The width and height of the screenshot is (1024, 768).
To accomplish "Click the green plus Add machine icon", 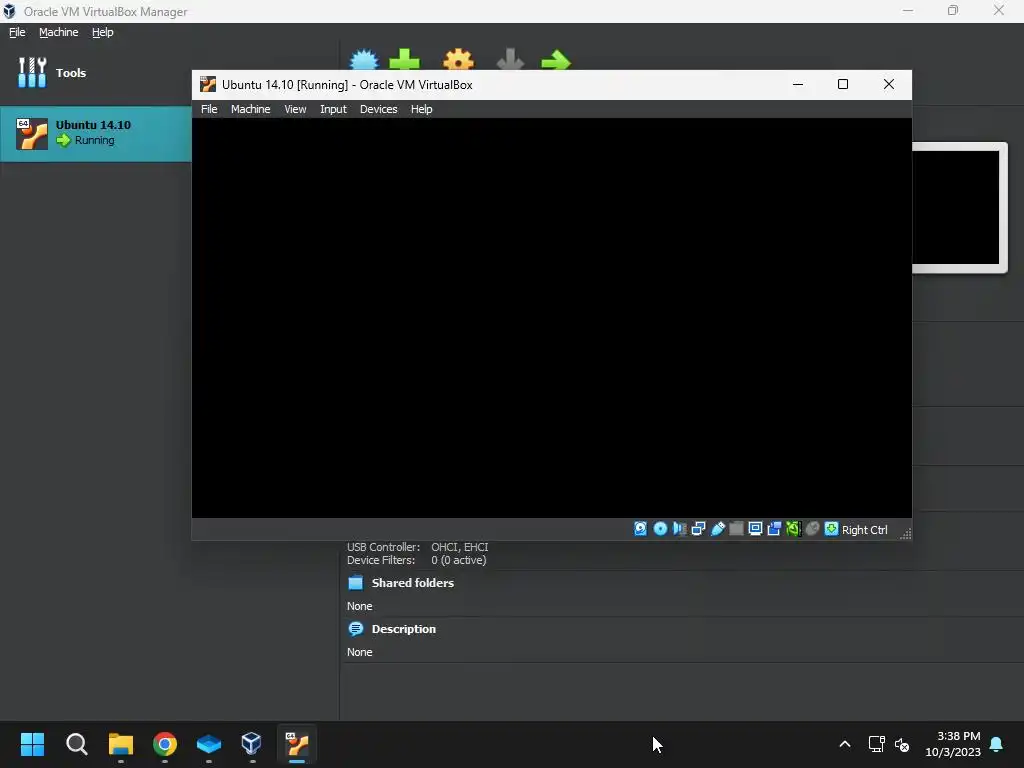I will point(405,59).
